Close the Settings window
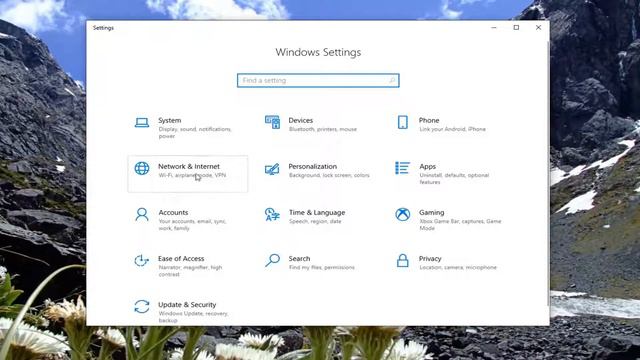The width and height of the screenshot is (640, 360). coord(538,28)
